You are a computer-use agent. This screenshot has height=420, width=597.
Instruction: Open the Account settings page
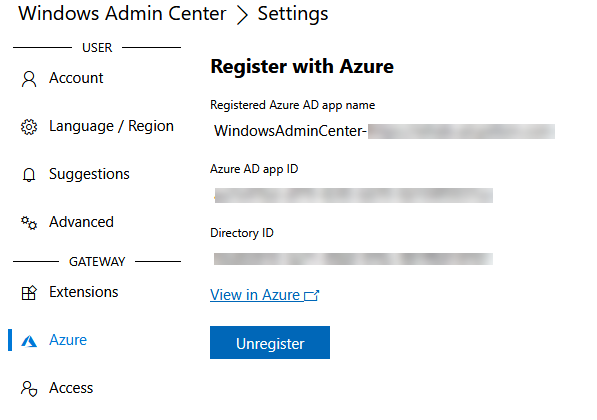click(76, 78)
